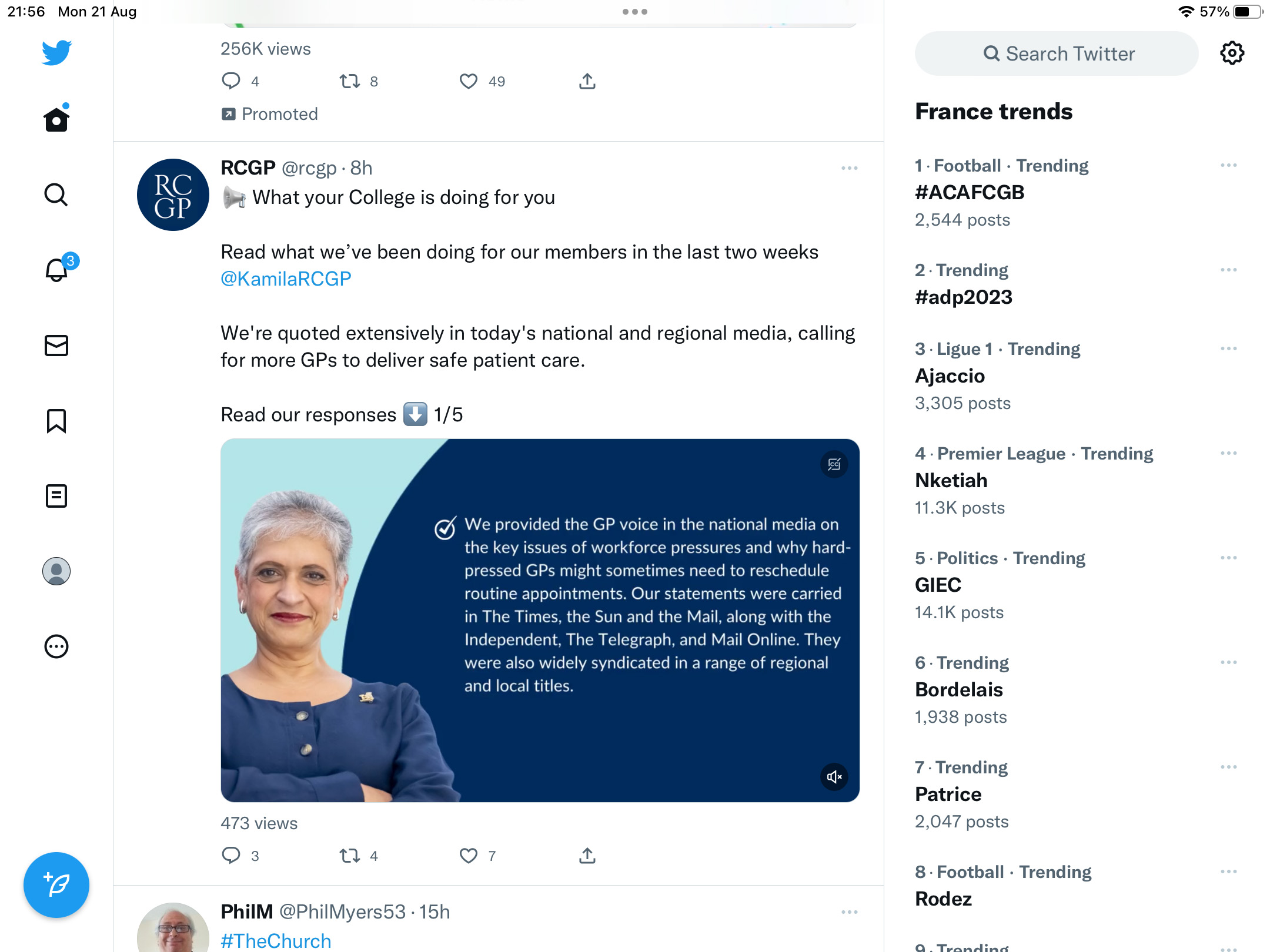
Task: Open more options on RCGP tweet
Action: (x=850, y=168)
